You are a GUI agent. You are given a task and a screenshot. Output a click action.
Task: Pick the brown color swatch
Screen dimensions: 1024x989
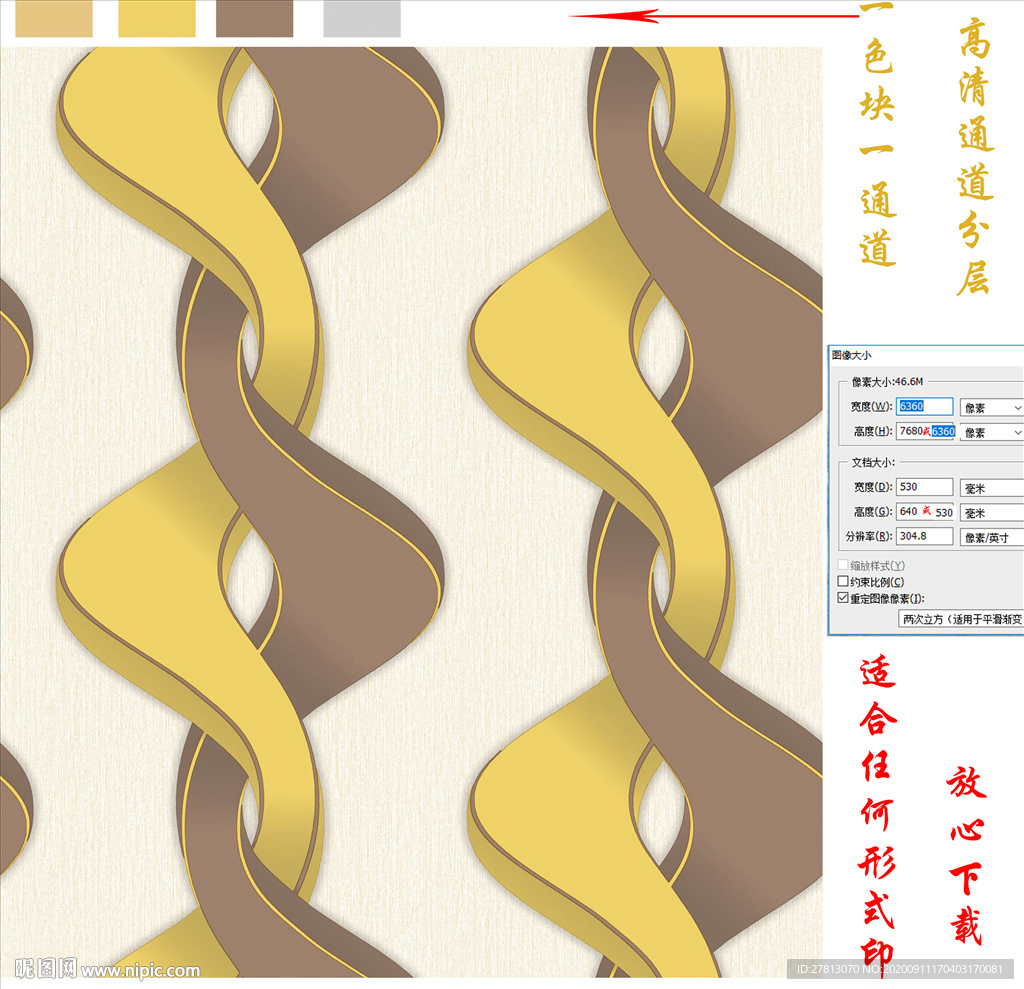255,18
